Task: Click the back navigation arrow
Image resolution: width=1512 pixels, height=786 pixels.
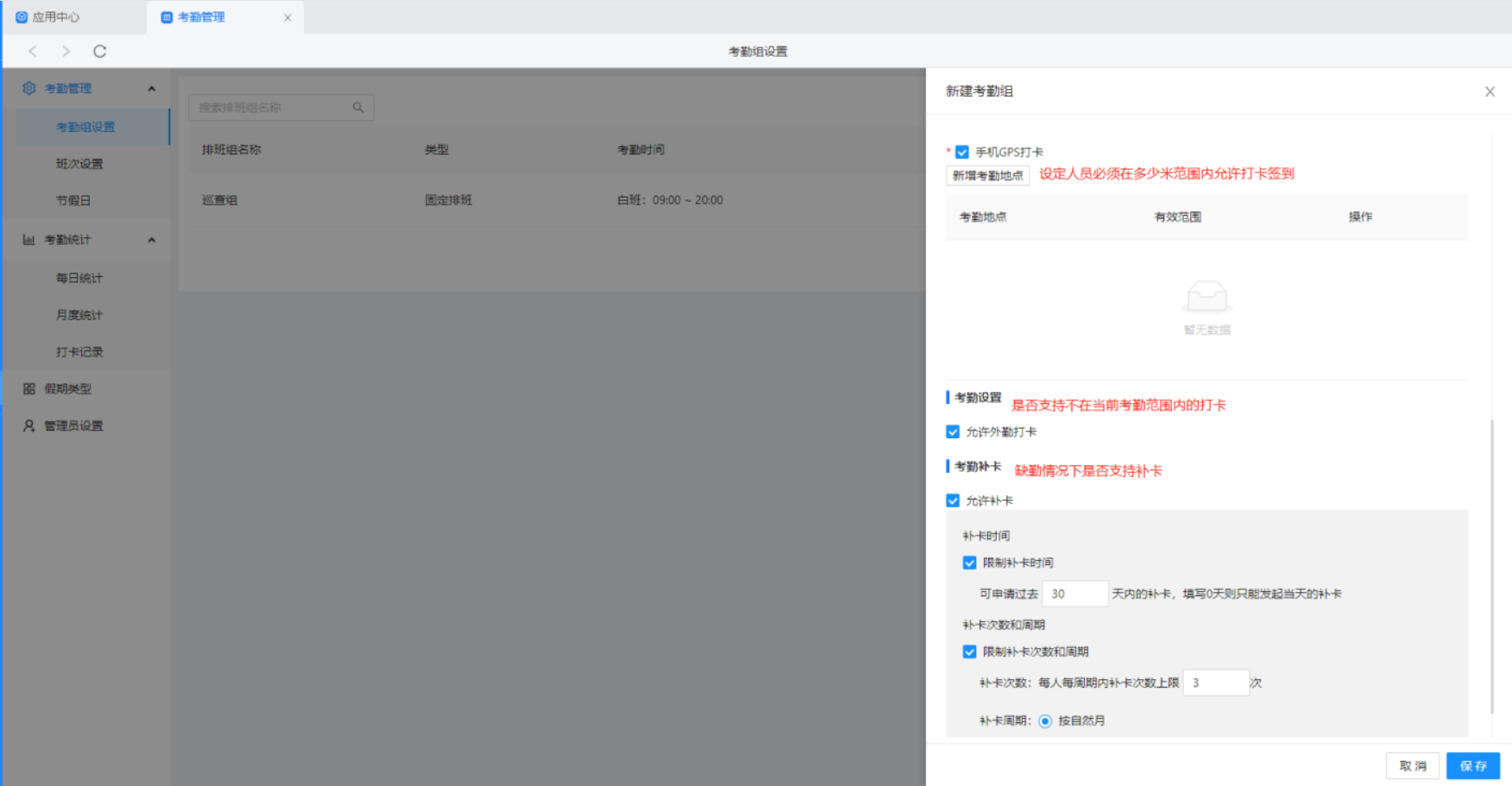Action: pos(33,52)
